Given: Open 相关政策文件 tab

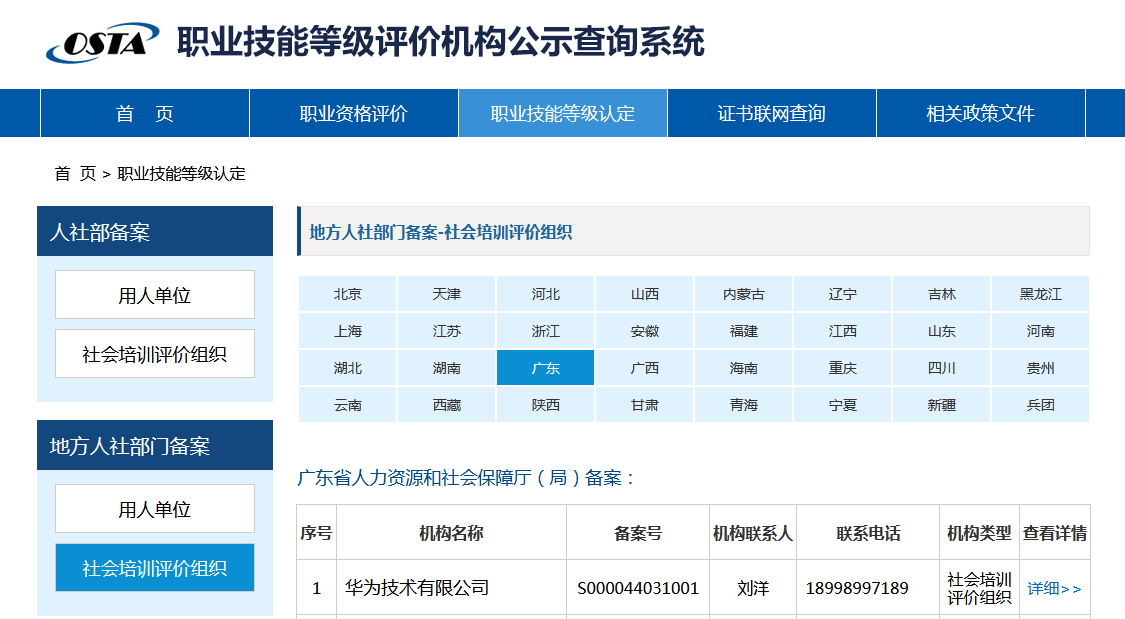Looking at the screenshot, I should (x=980, y=114).
